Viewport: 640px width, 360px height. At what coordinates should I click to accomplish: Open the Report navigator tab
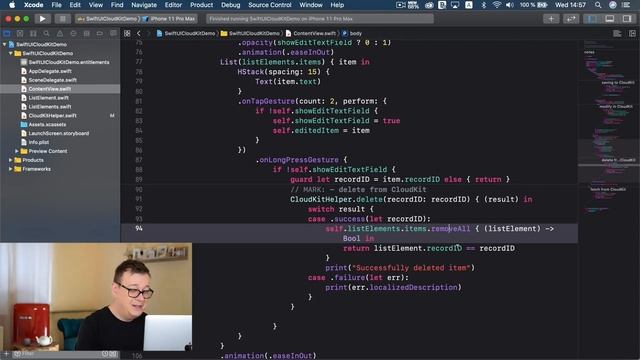point(113,33)
